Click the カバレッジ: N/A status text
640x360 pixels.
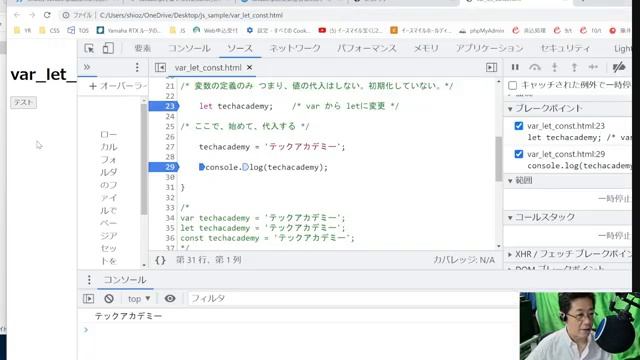click(x=464, y=260)
